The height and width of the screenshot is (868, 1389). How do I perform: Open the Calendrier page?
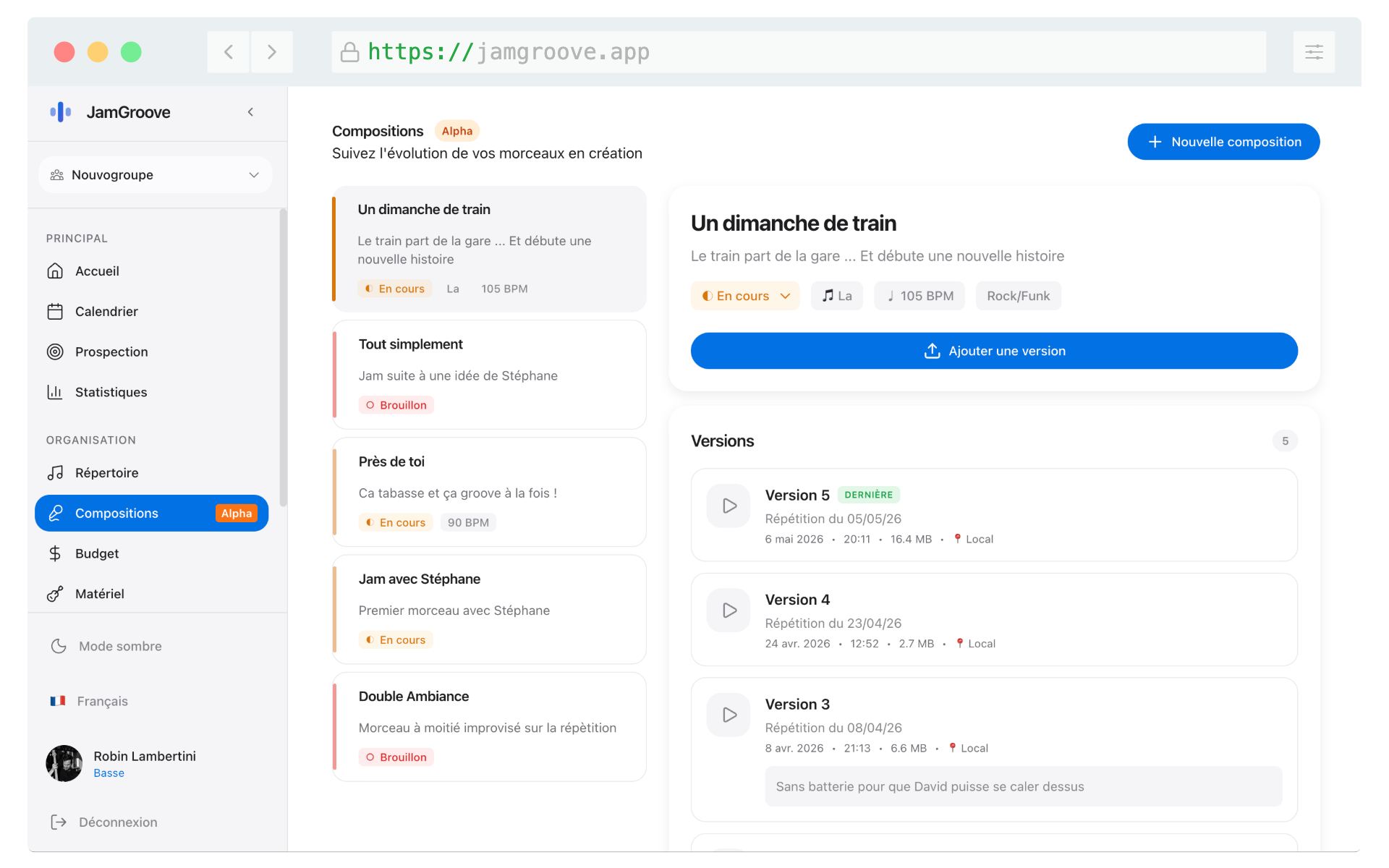coord(151,312)
